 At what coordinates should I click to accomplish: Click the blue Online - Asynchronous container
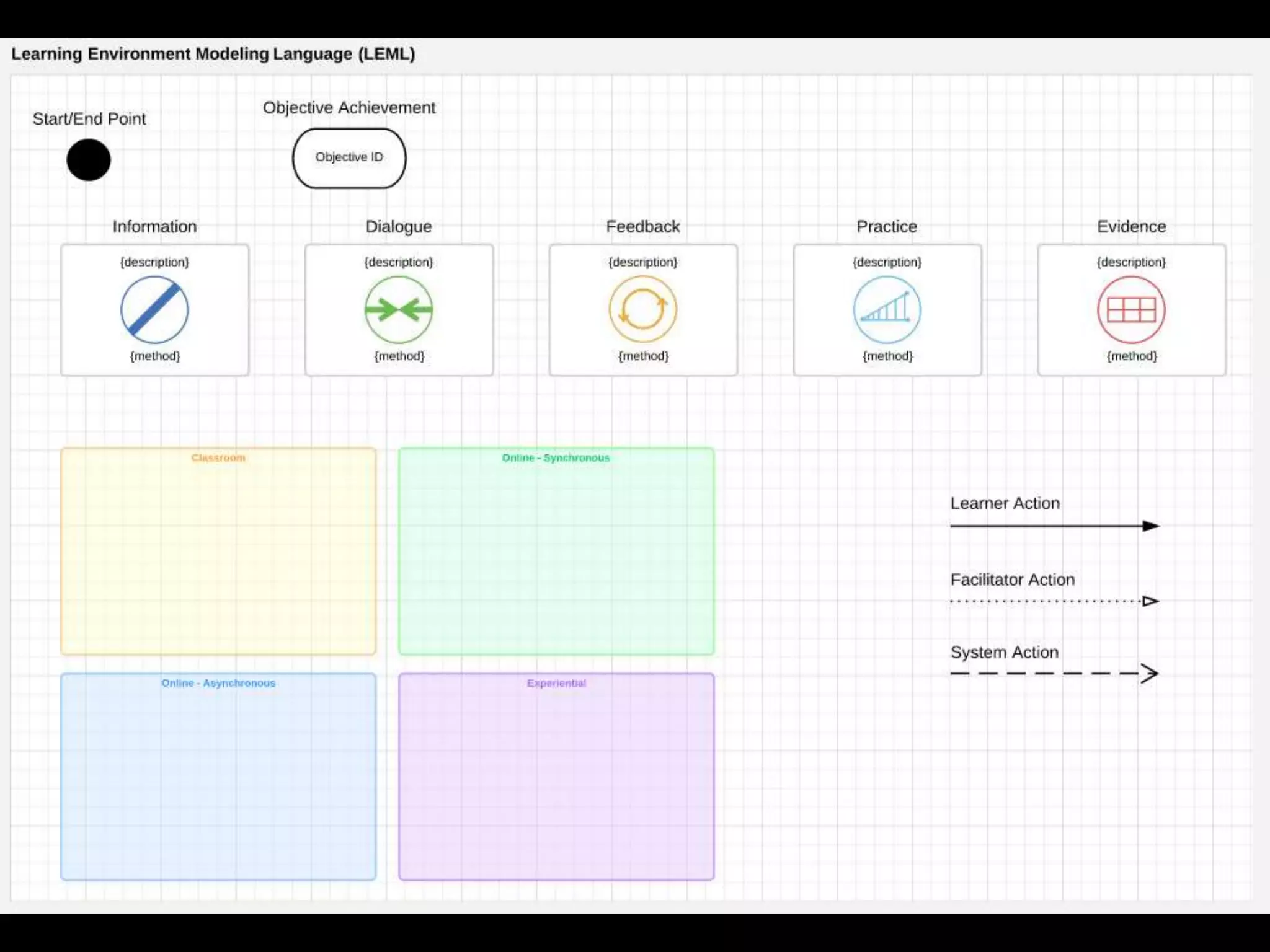(x=218, y=777)
